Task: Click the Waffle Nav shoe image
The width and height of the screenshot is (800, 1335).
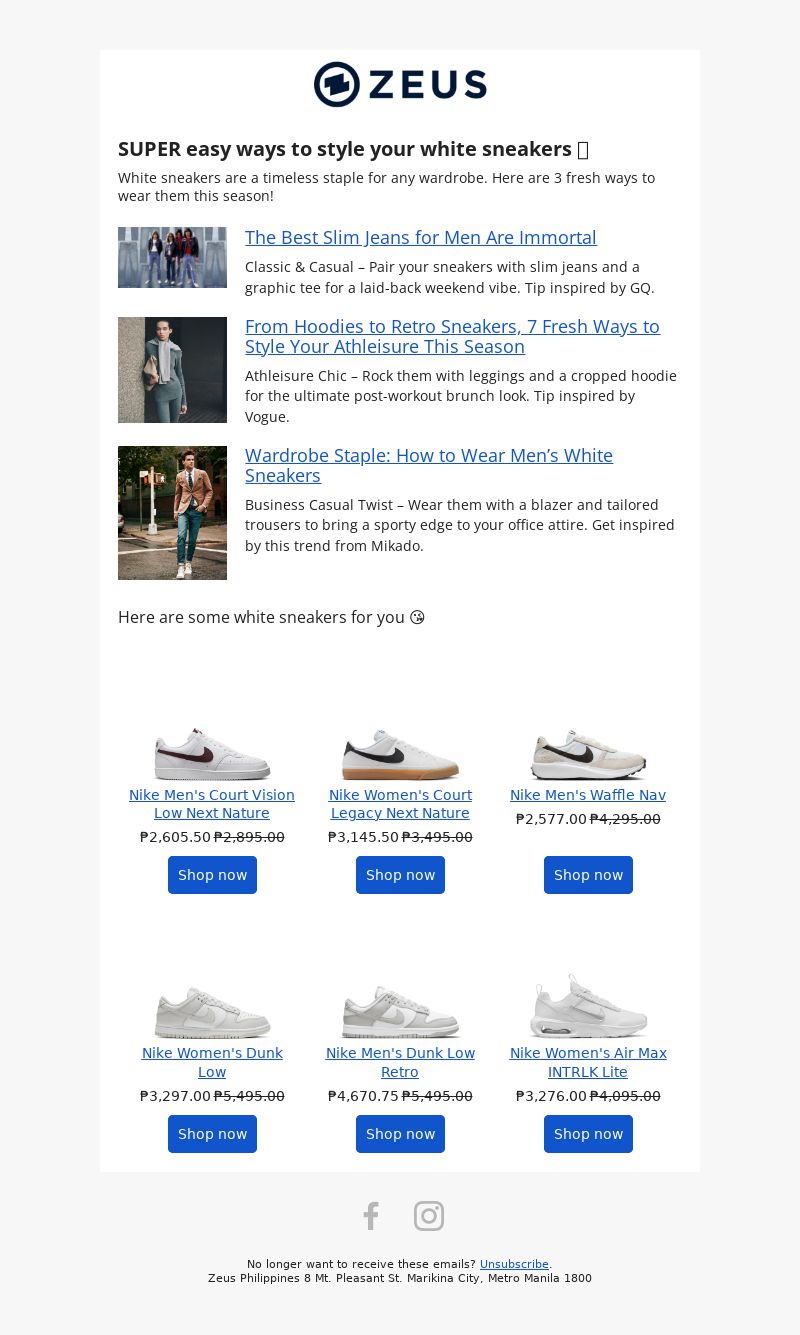Action: tap(588, 754)
